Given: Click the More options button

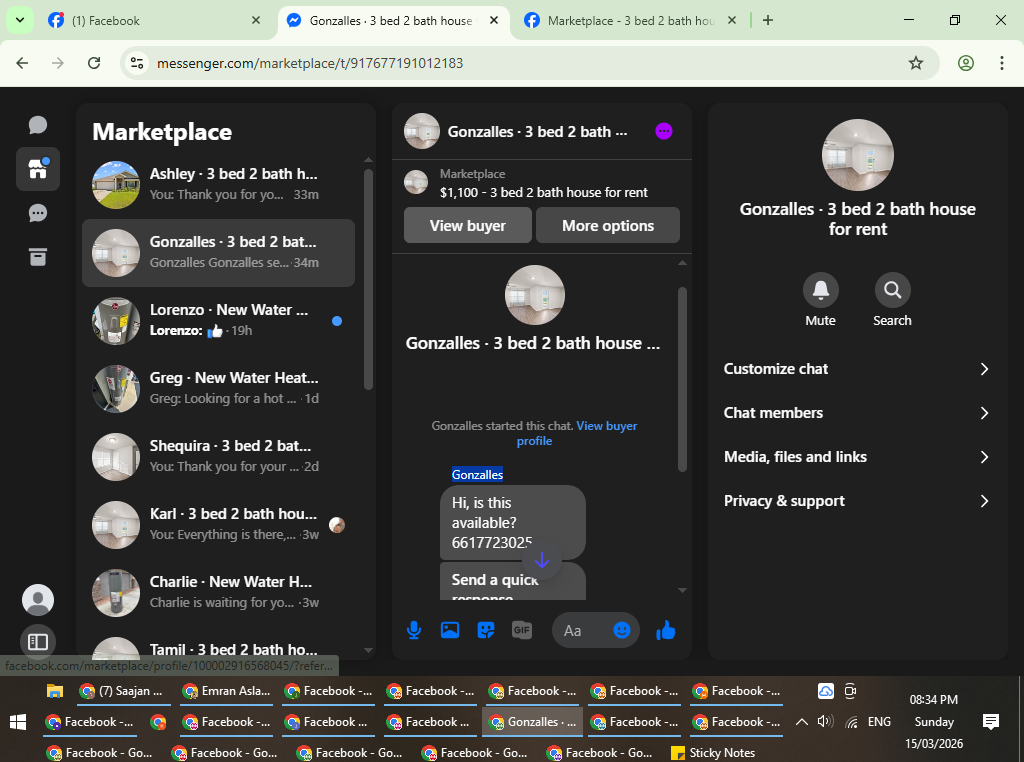Looking at the screenshot, I should (x=607, y=225).
